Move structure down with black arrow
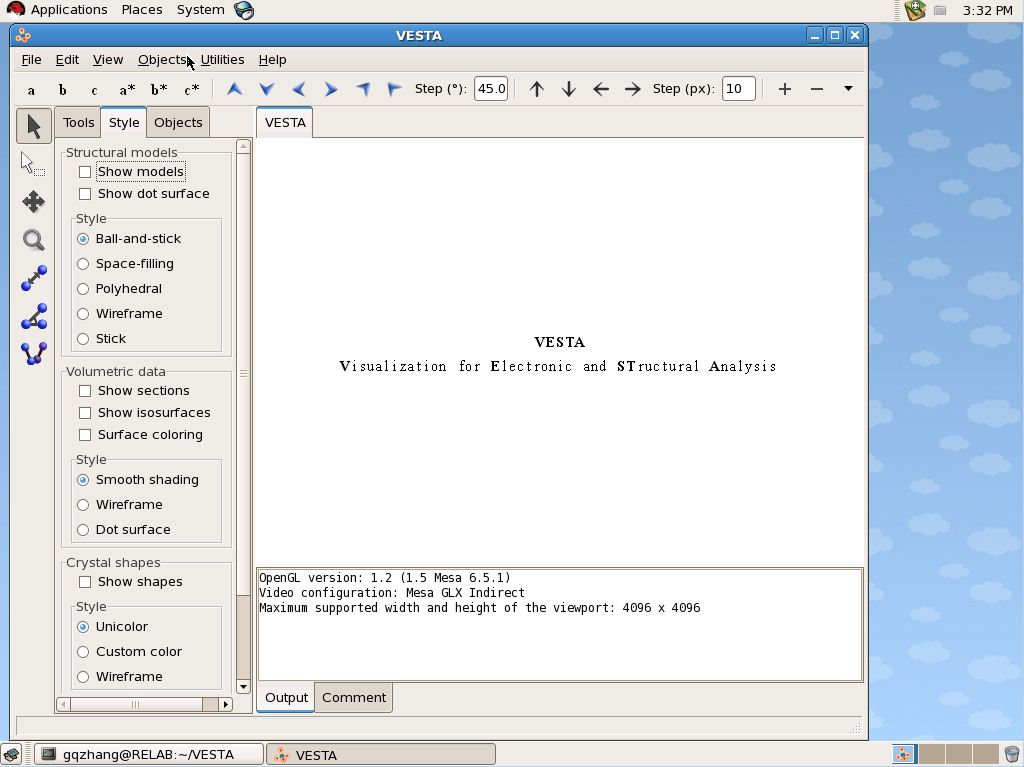1024x767 pixels. point(568,89)
